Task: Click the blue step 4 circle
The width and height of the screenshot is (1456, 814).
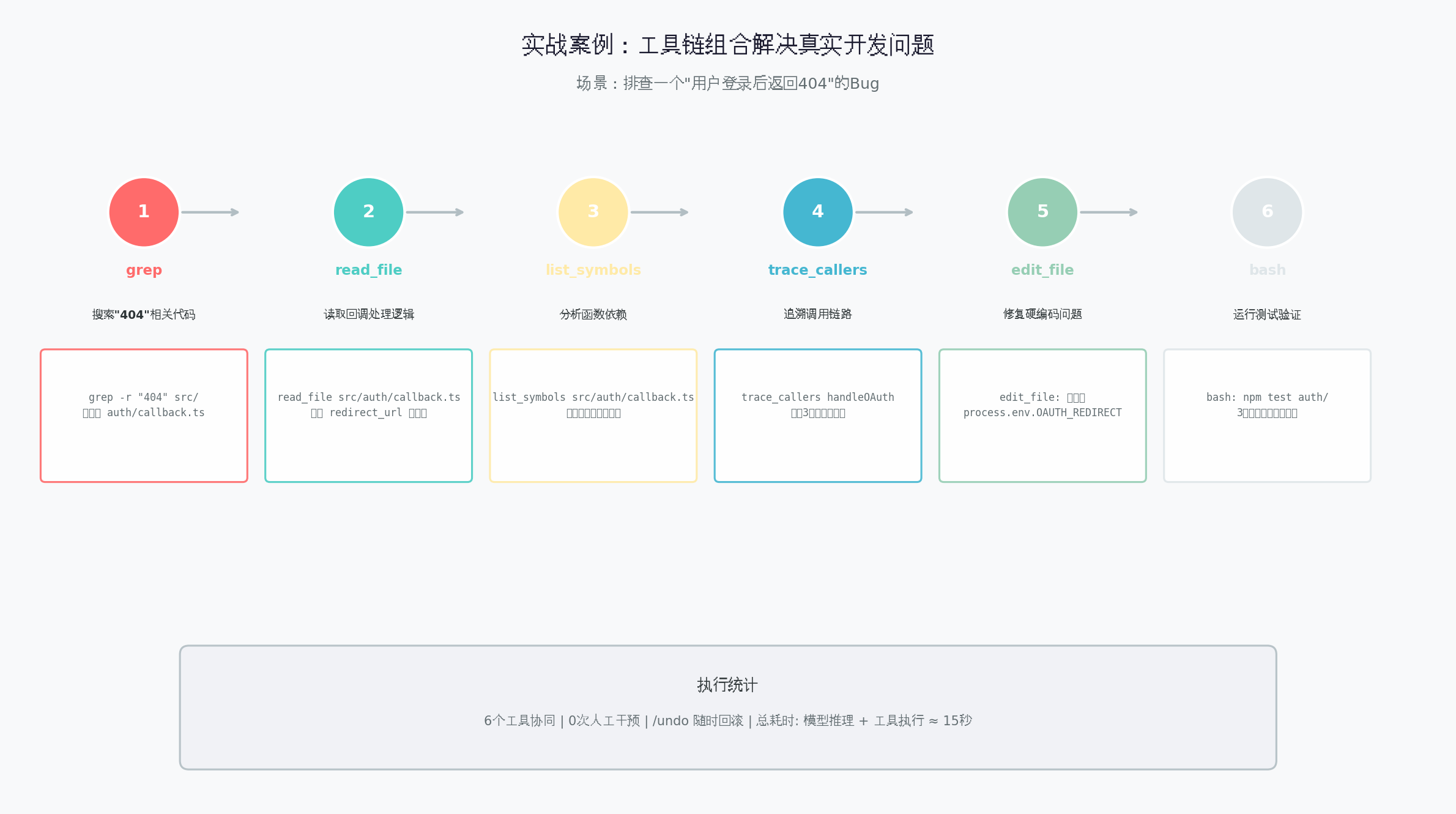Action: point(818,212)
